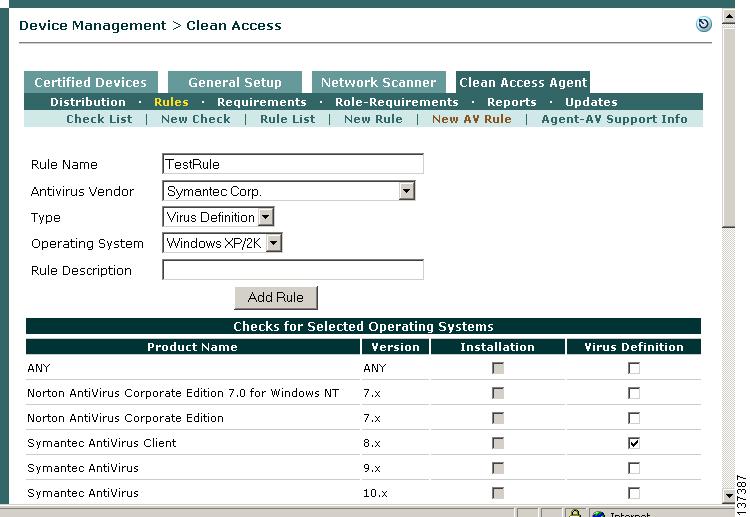Select the General Setup tab
The width and height of the screenshot is (750, 517).
(x=235, y=83)
